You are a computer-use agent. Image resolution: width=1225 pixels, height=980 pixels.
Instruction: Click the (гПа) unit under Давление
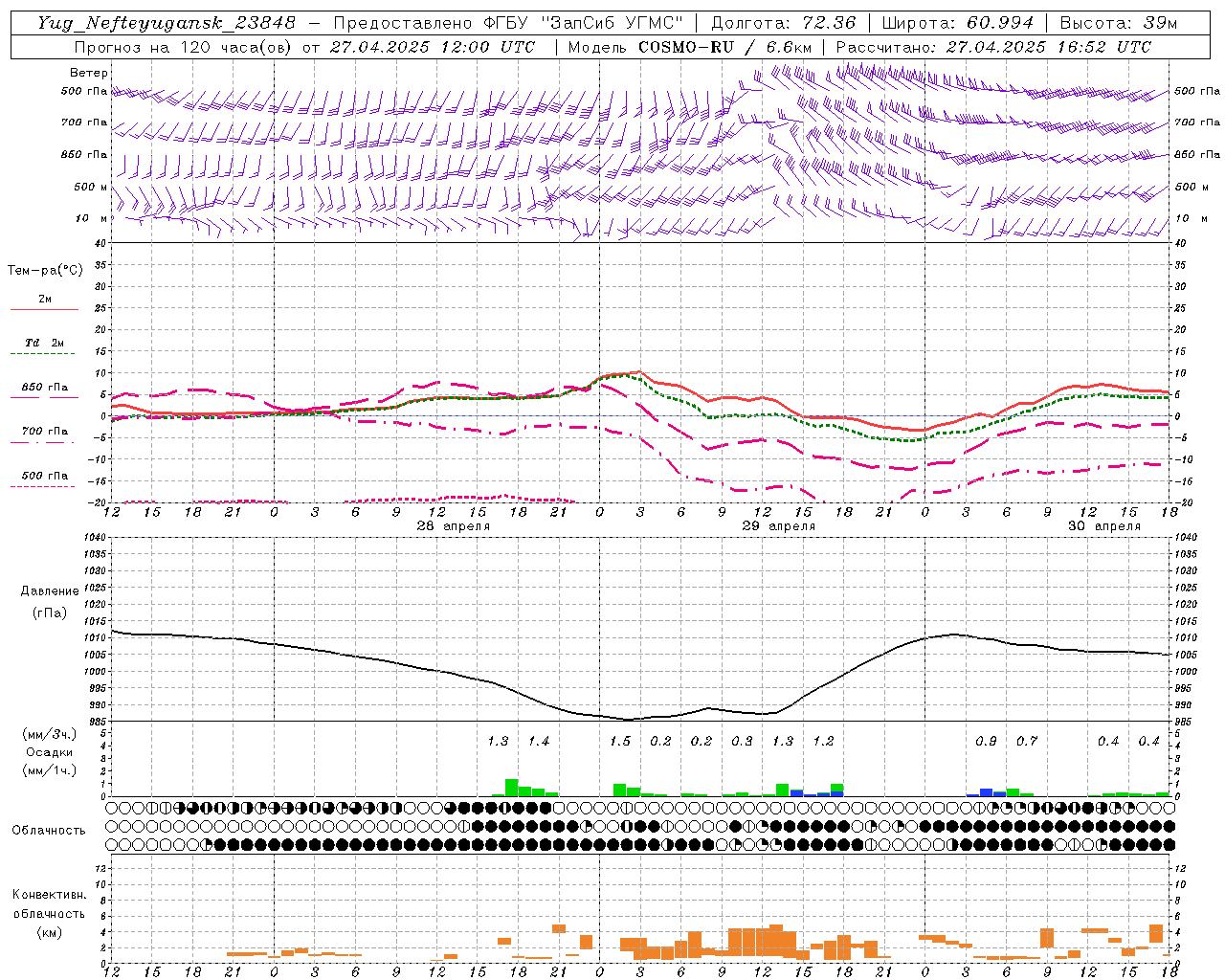(50, 612)
